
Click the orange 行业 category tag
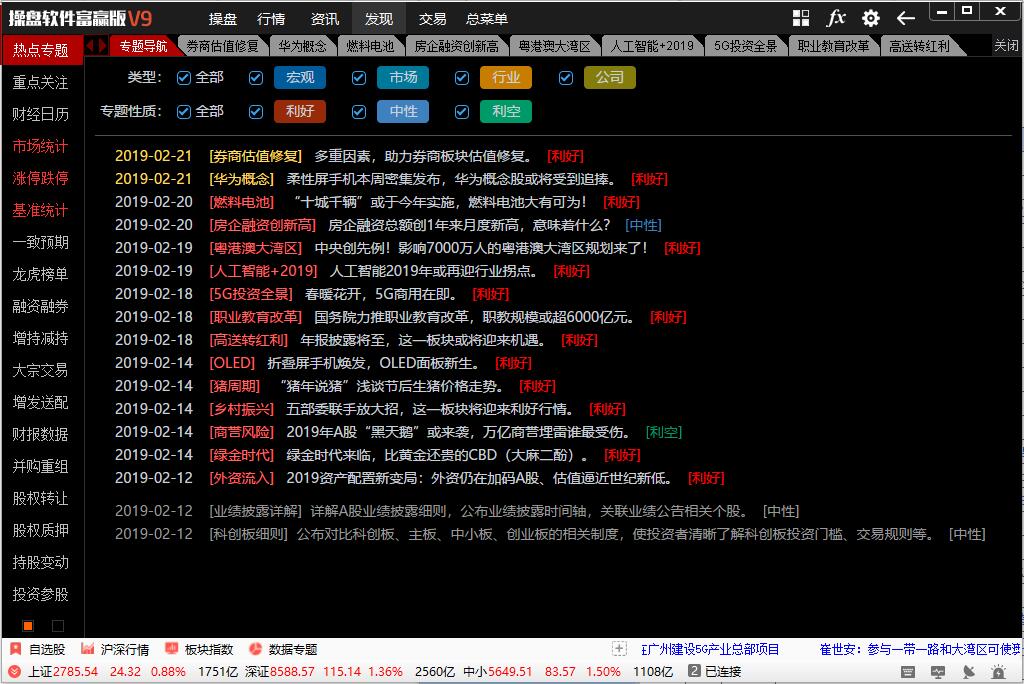pos(506,78)
